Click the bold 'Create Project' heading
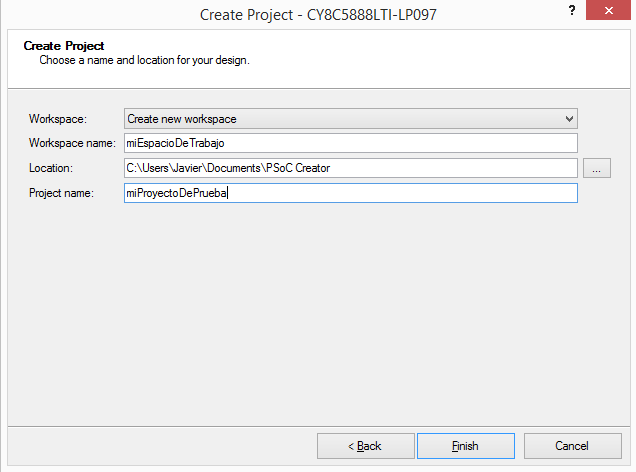Viewport: 636px width, 472px height. click(x=64, y=46)
